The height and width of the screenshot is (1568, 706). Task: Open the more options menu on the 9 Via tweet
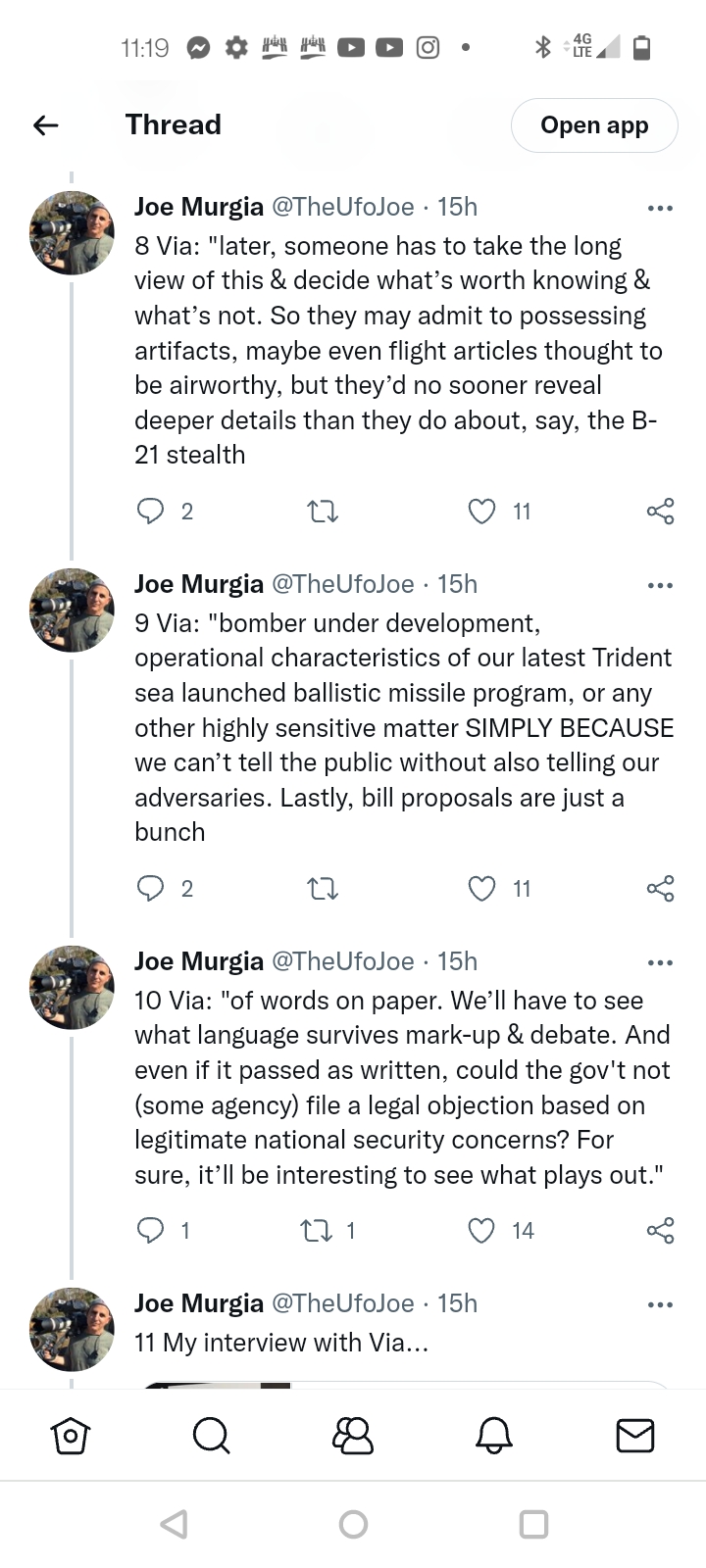coord(660,585)
